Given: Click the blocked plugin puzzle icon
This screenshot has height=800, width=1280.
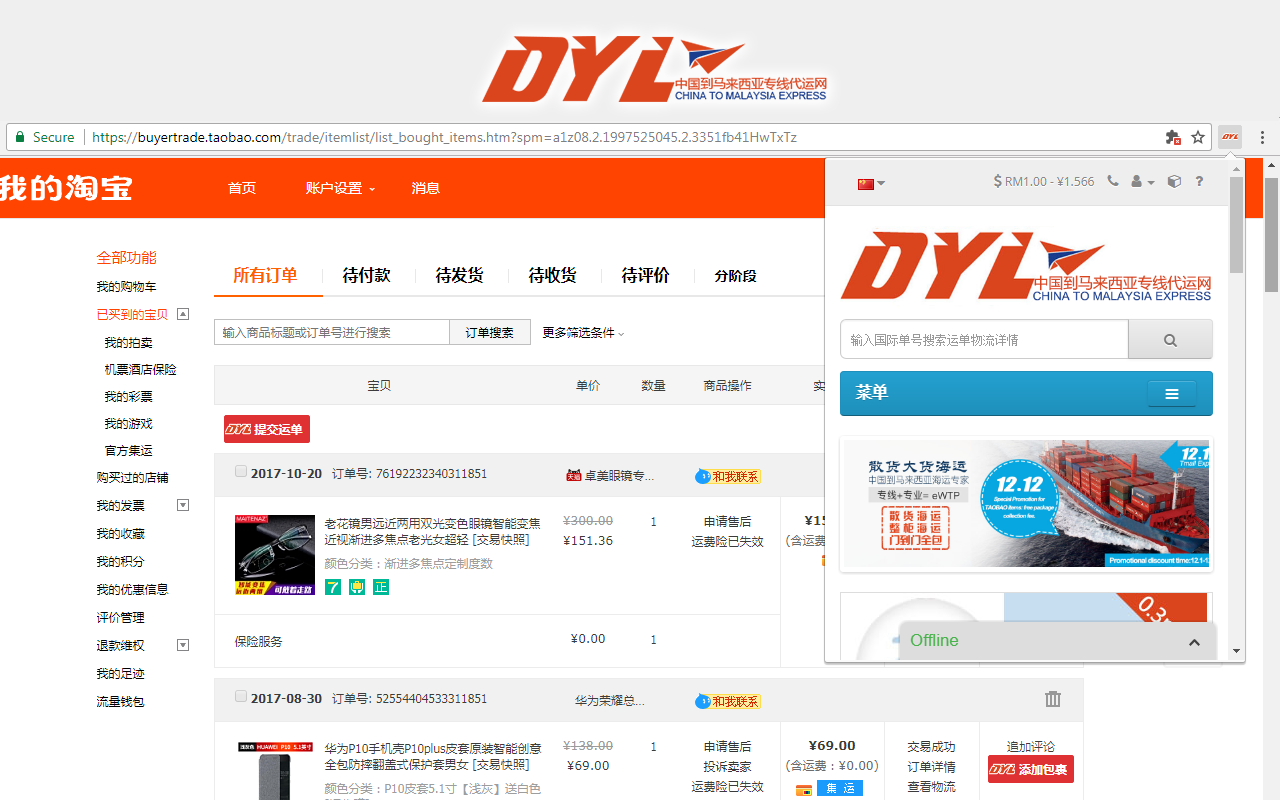Looking at the screenshot, I should point(1173,137).
